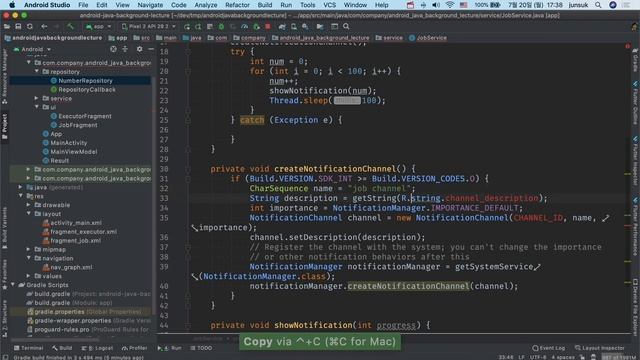
Task: Click the green Debug bug icon
Action: pos(221,27)
